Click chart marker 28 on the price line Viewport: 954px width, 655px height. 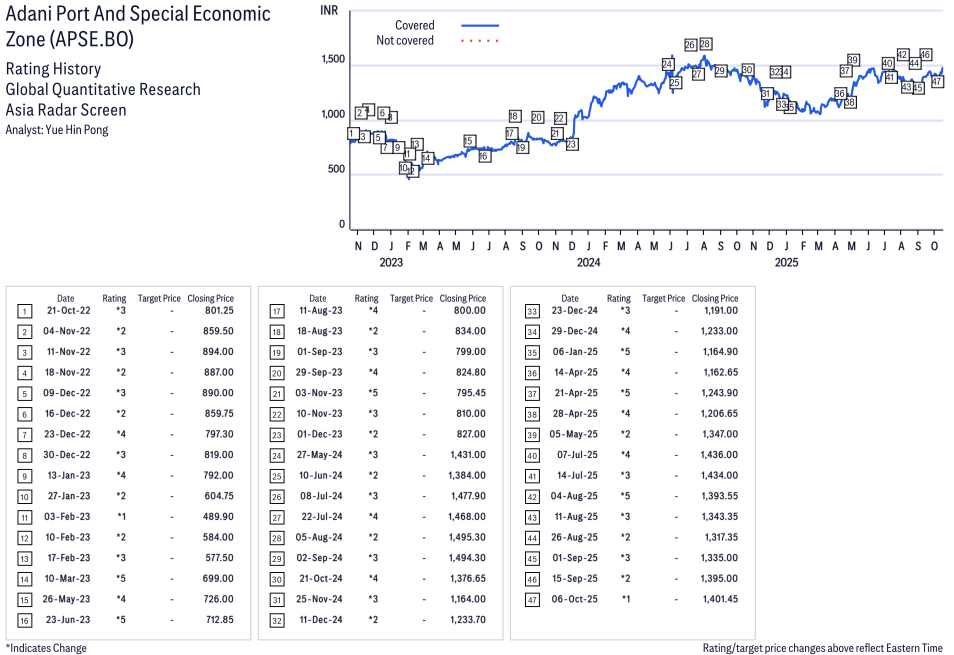tap(705, 45)
